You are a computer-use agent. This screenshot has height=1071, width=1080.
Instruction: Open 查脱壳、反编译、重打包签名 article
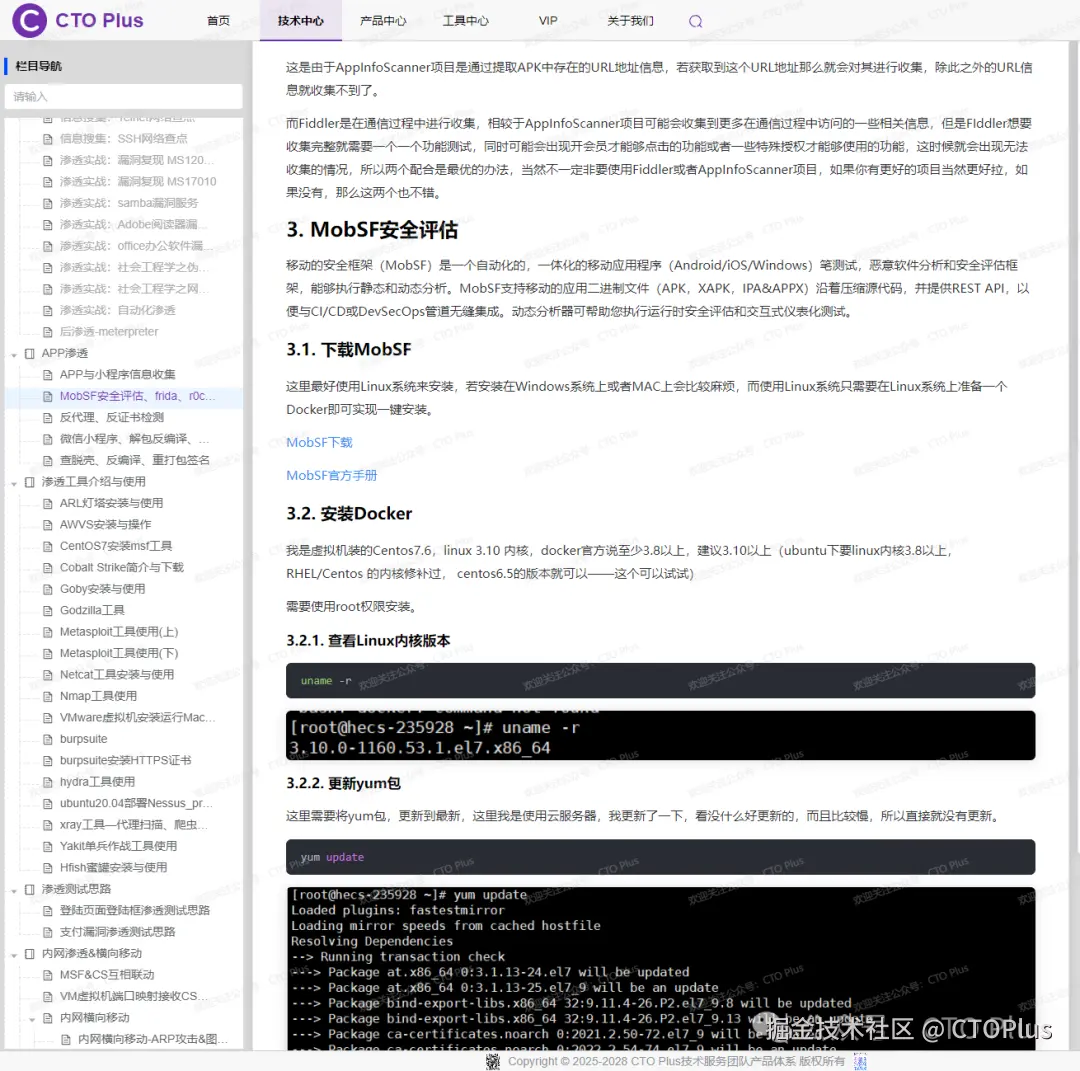pyautogui.click(x=134, y=459)
